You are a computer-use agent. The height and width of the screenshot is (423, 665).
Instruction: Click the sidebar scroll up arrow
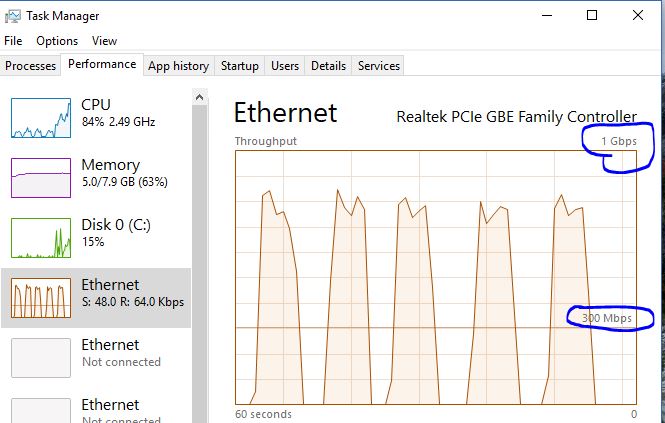(x=200, y=98)
